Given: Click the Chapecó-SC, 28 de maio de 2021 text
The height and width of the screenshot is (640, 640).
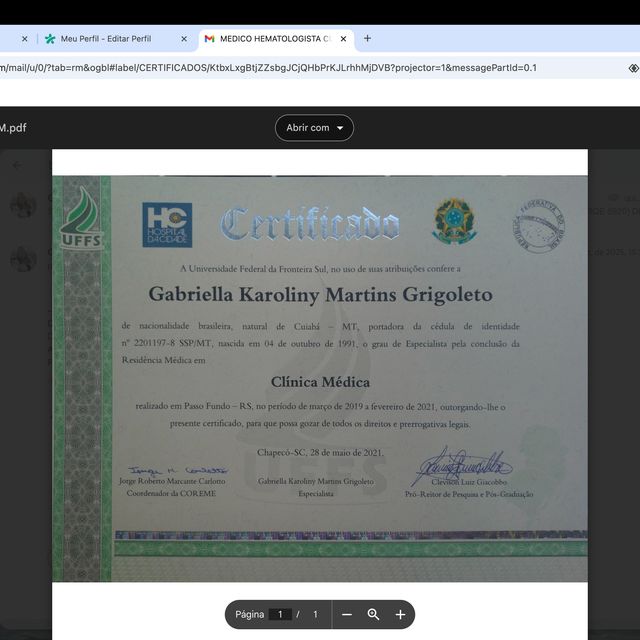Looking at the screenshot, I should (320, 453).
